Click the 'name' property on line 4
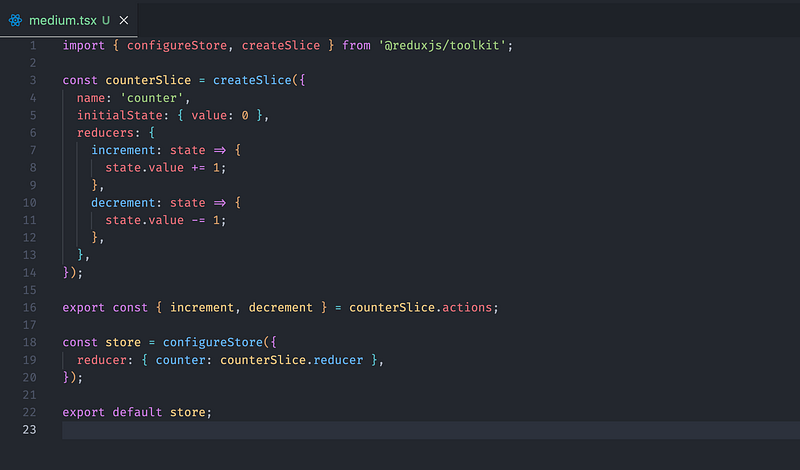This screenshot has width=800, height=470. point(91,97)
